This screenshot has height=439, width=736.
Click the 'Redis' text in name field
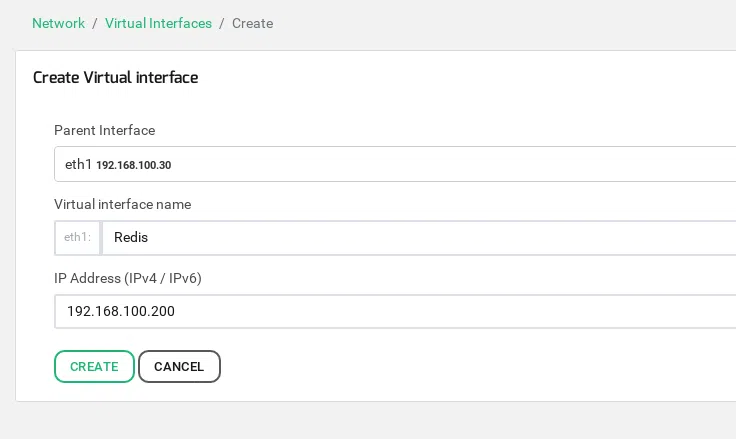coord(131,238)
